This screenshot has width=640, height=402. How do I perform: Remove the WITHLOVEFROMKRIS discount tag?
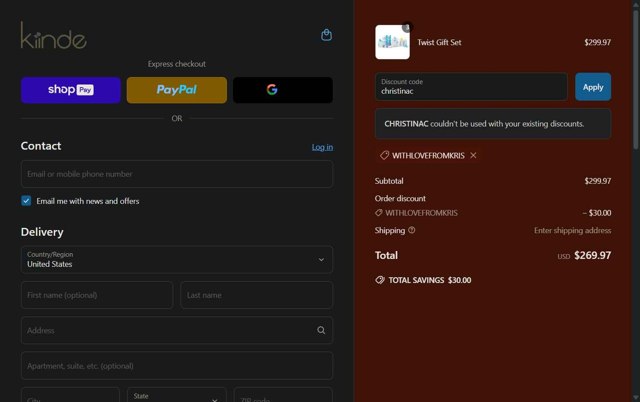point(473,155)
